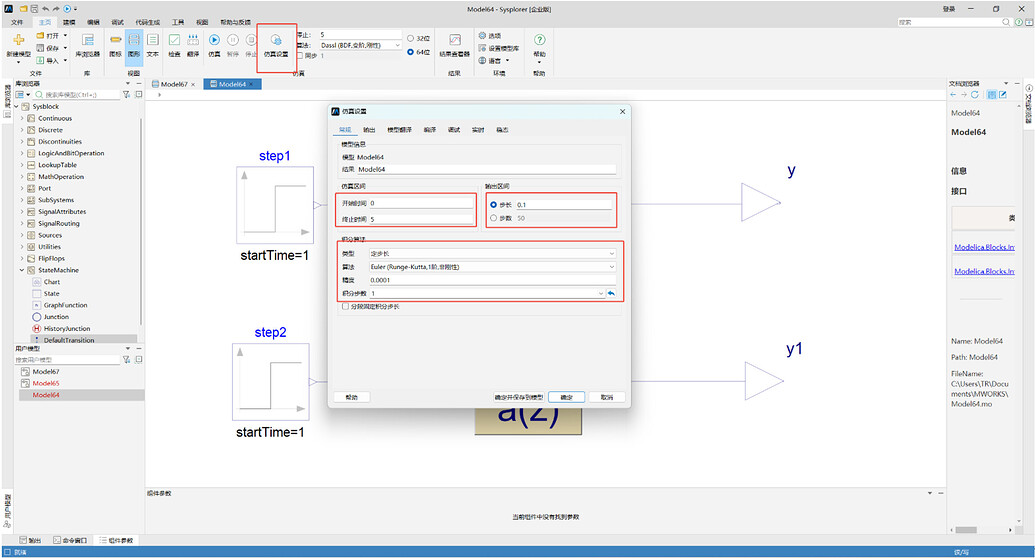Screen dimensions: 1035x558
Task: Open the 库浏览器 library browser icon
Action: click(87, 45)
